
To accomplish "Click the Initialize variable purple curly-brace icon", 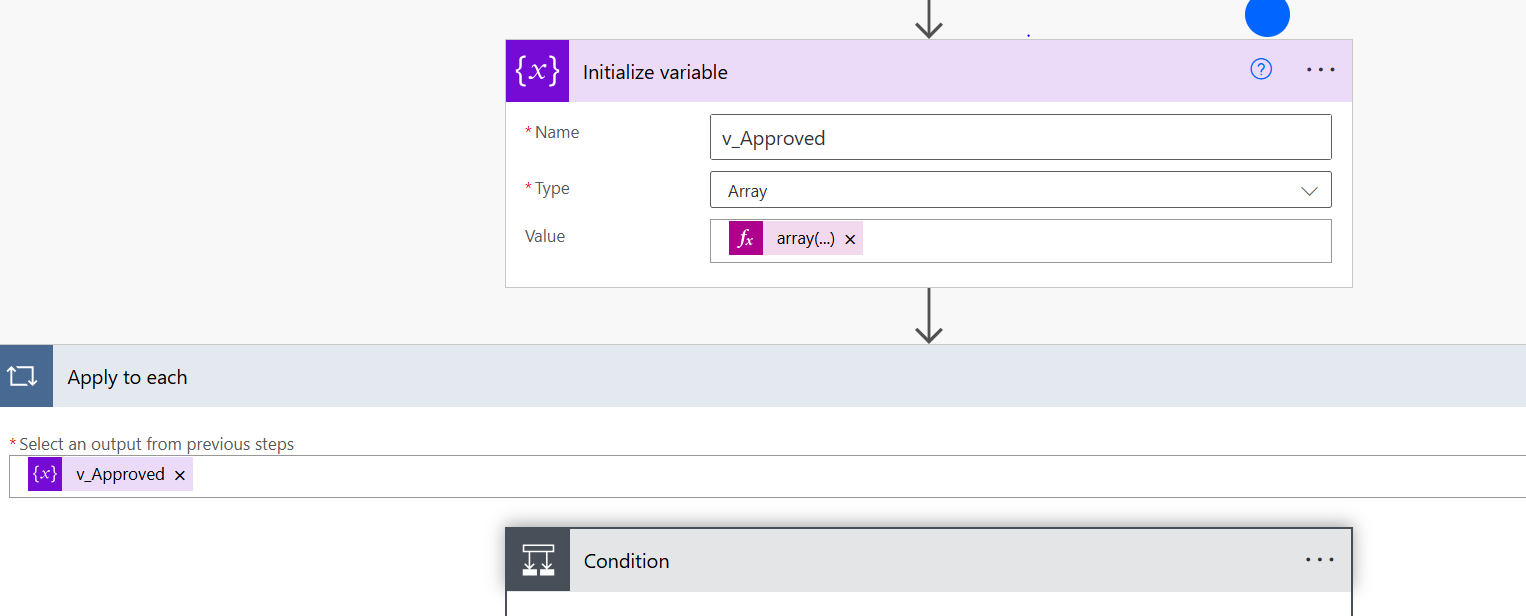I will click(x=537, y=71).
